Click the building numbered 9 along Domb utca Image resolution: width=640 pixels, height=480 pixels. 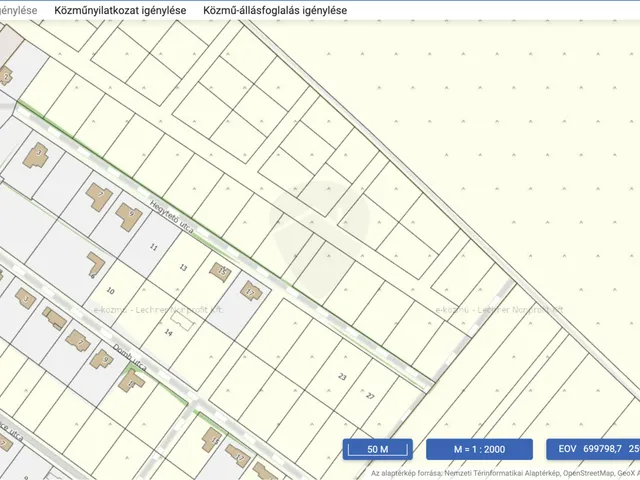[102, 359]
